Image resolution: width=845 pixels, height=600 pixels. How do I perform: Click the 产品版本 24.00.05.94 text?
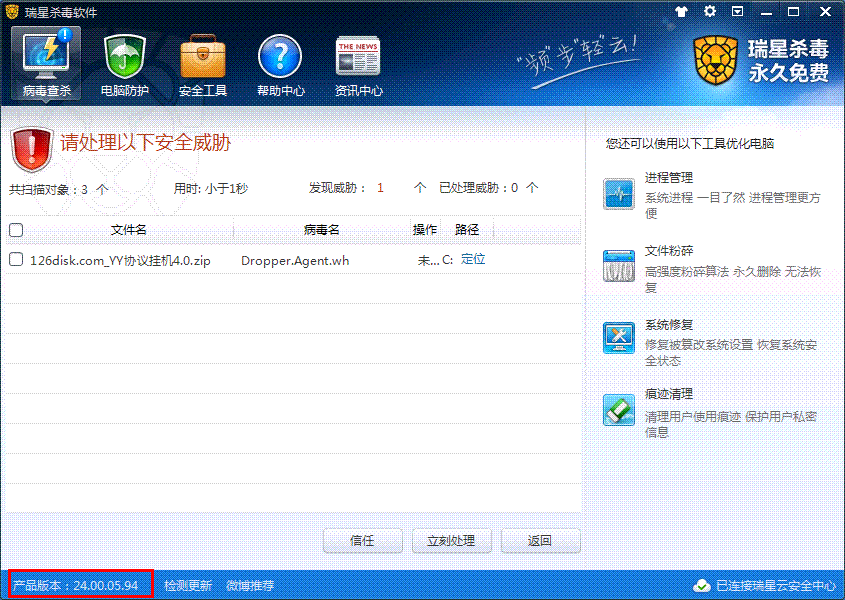click(75, 585)
